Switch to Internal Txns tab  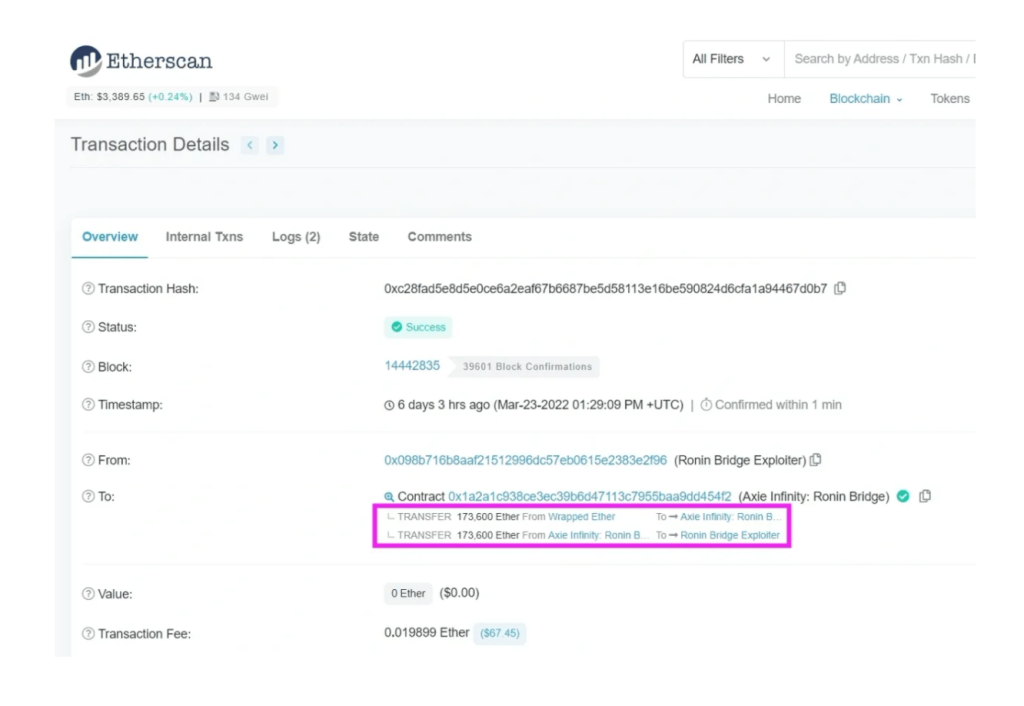[204, 237]
